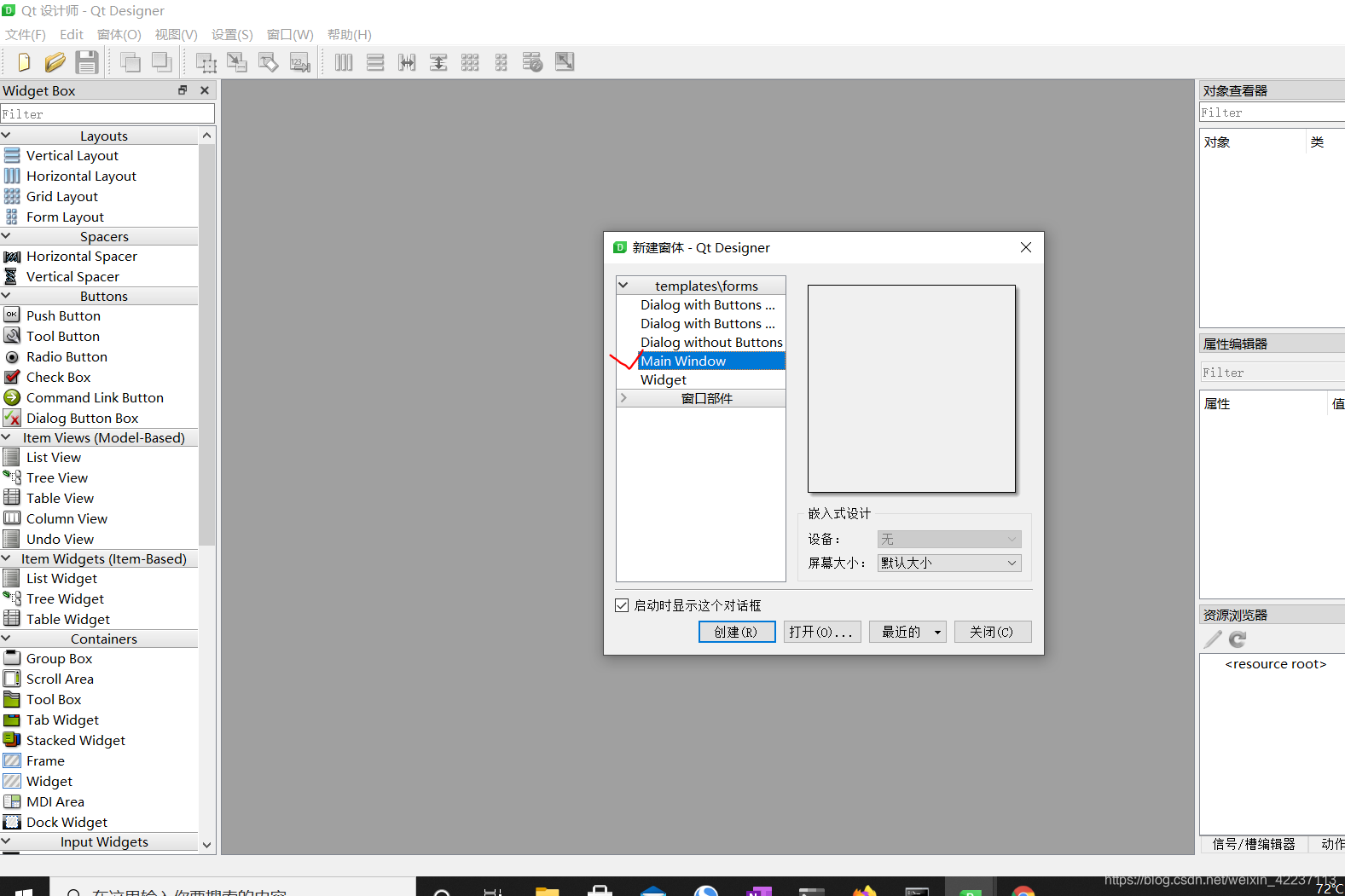Click the Open form folder icon
This screenshot has height=896, width=1345.
(55, 62)
